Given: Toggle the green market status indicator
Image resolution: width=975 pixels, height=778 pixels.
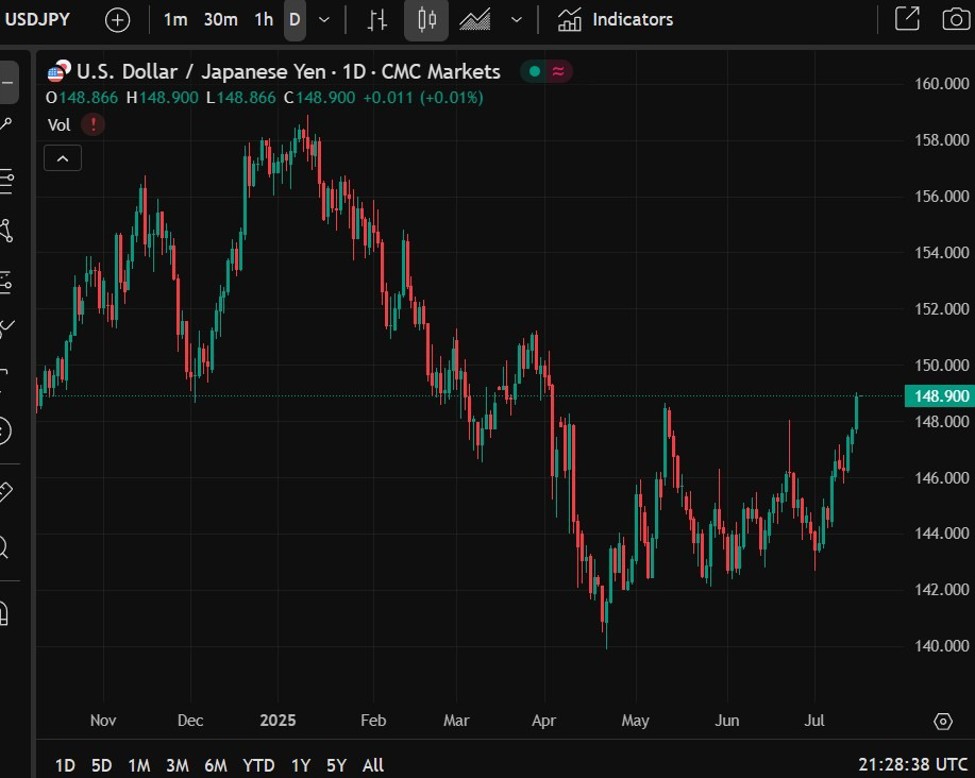Looking at the screenshot, I should [534, 72].
